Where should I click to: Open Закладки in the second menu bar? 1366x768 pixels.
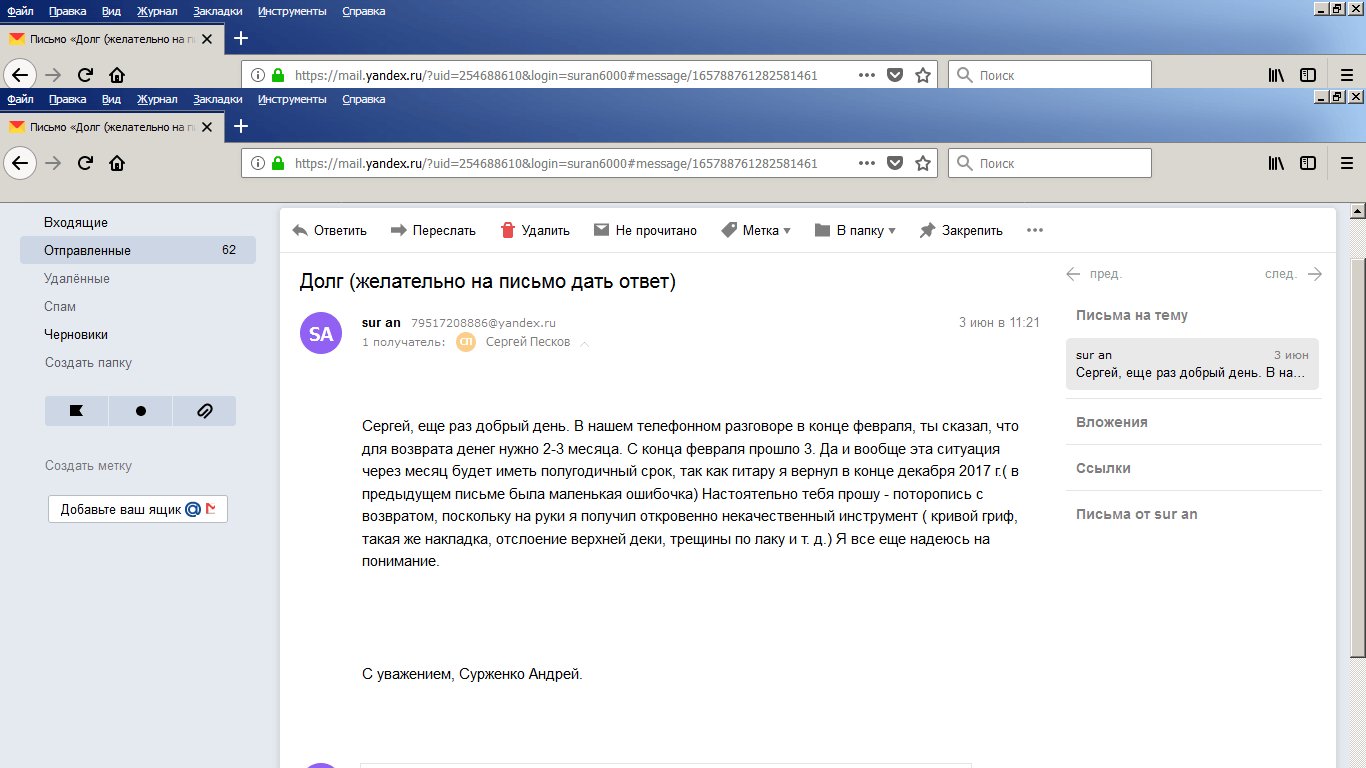pyautogui.click(x=218, y=99)
